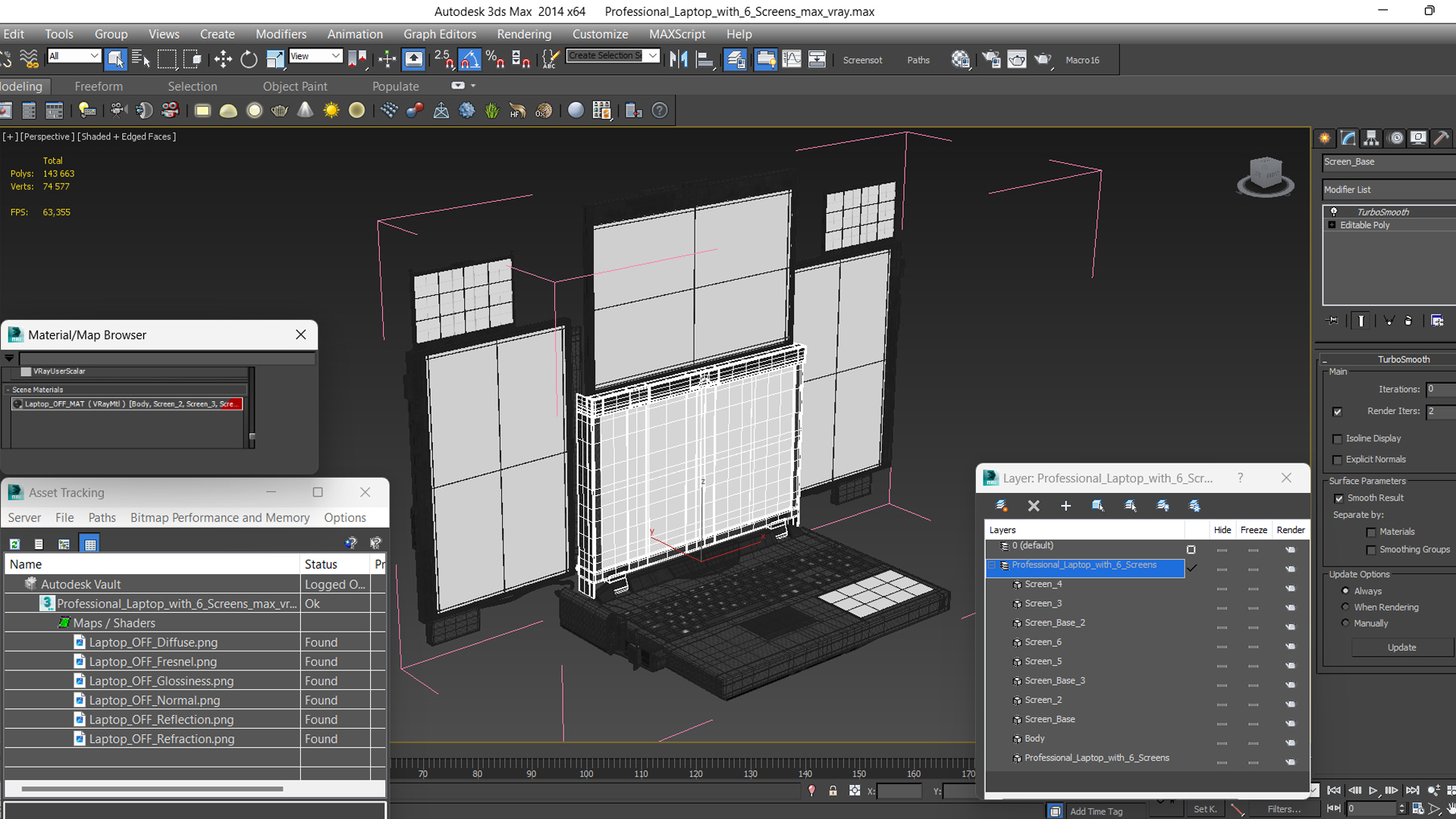Screen dimensions: 1456x819
Task: Expand Editable Poly modifier sub-objects
Action: [1332, 225]
